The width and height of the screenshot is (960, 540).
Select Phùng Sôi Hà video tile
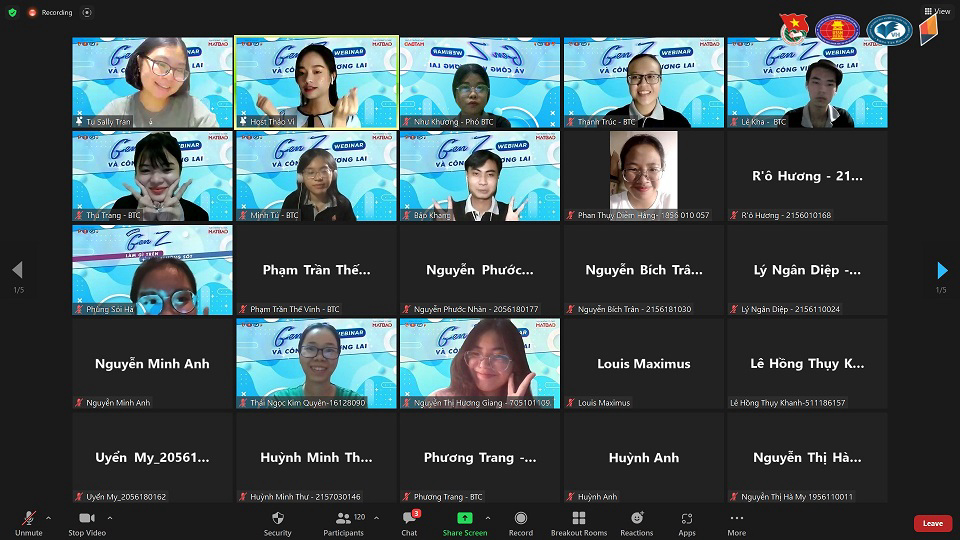152,270
